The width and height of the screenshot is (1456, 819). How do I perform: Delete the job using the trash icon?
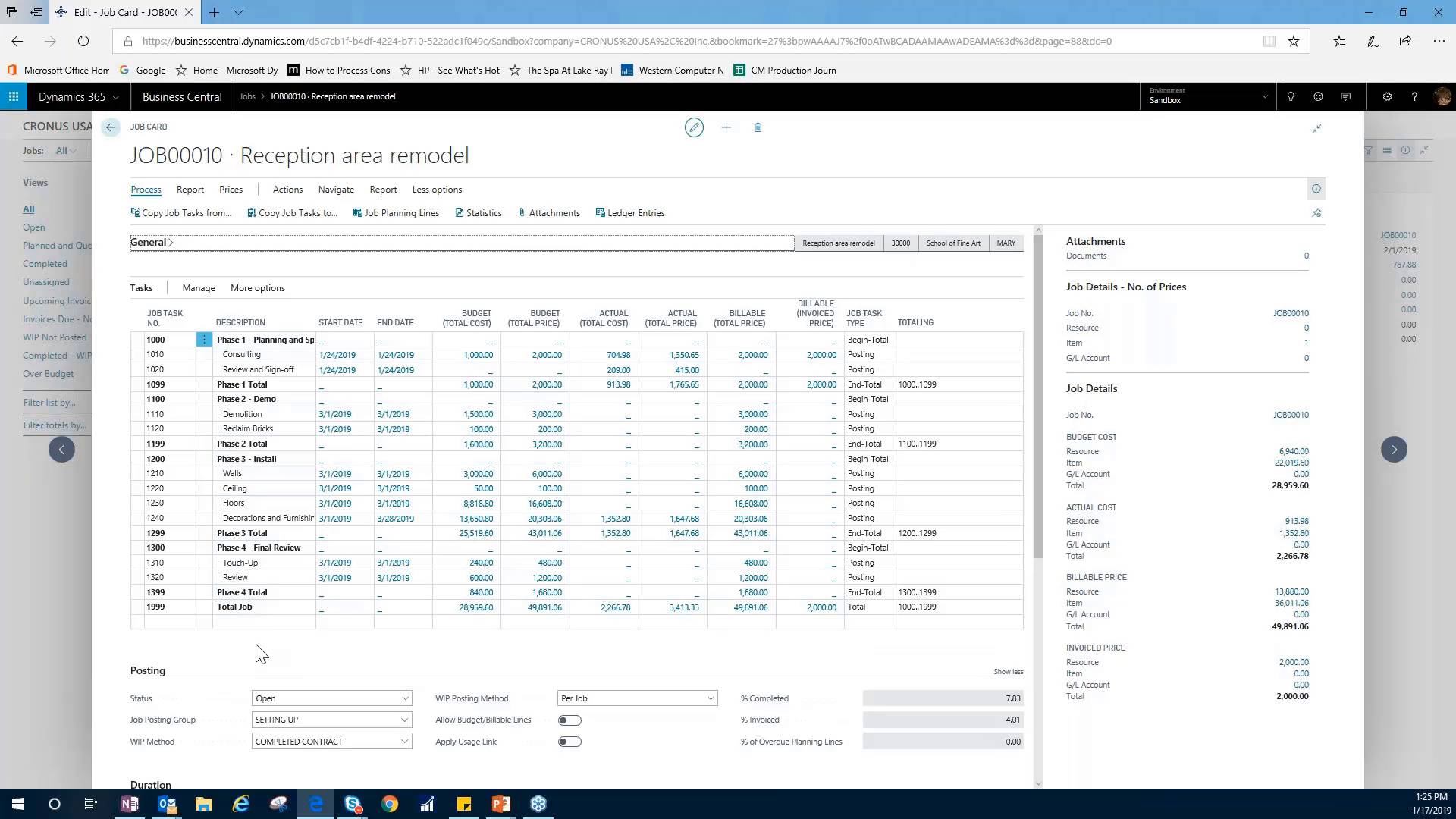[758, 127]
